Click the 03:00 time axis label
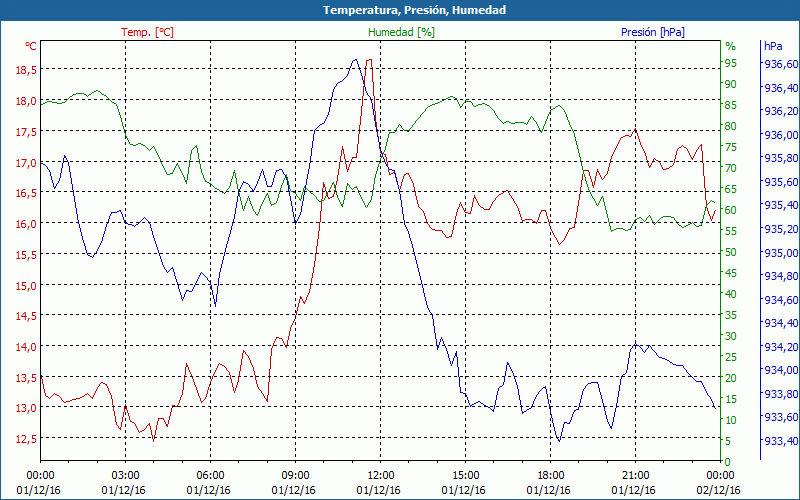 [126, 476]
